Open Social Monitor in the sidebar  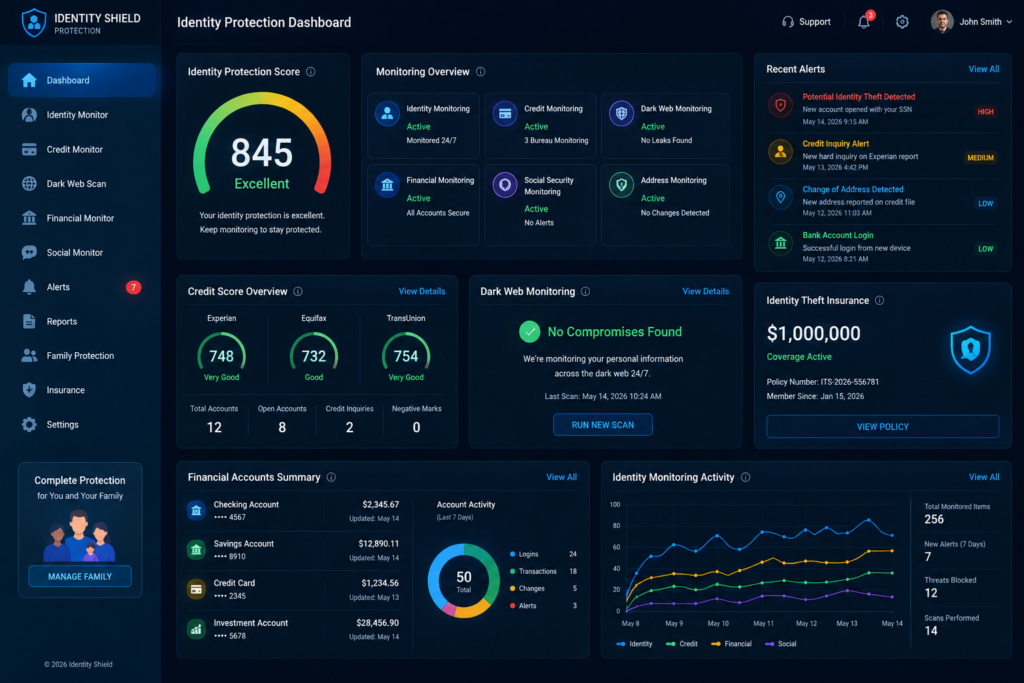(x=82, y=253)
